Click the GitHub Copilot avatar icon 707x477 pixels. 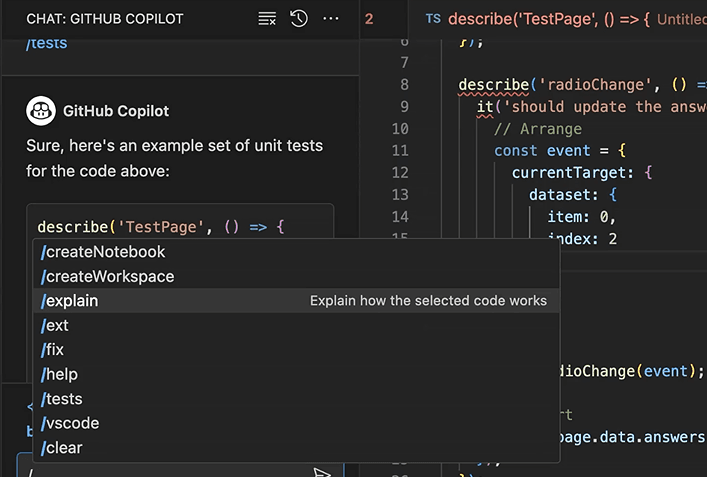pyautogui.click(x=41, y=111)
